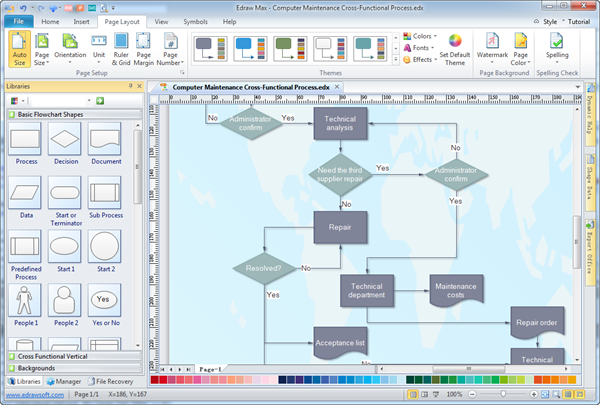
Task: Choose the Predefined Process shape
Action: tap(25, 251)
